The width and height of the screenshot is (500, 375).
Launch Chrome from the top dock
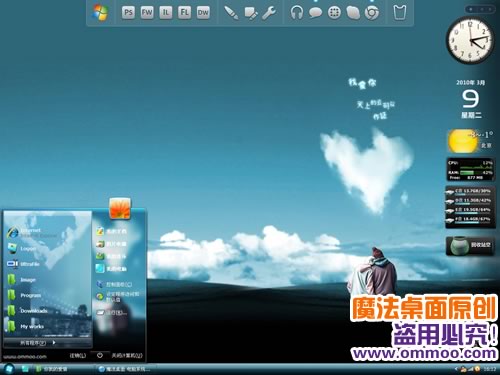pyautogui.click(x=372, y=13)
